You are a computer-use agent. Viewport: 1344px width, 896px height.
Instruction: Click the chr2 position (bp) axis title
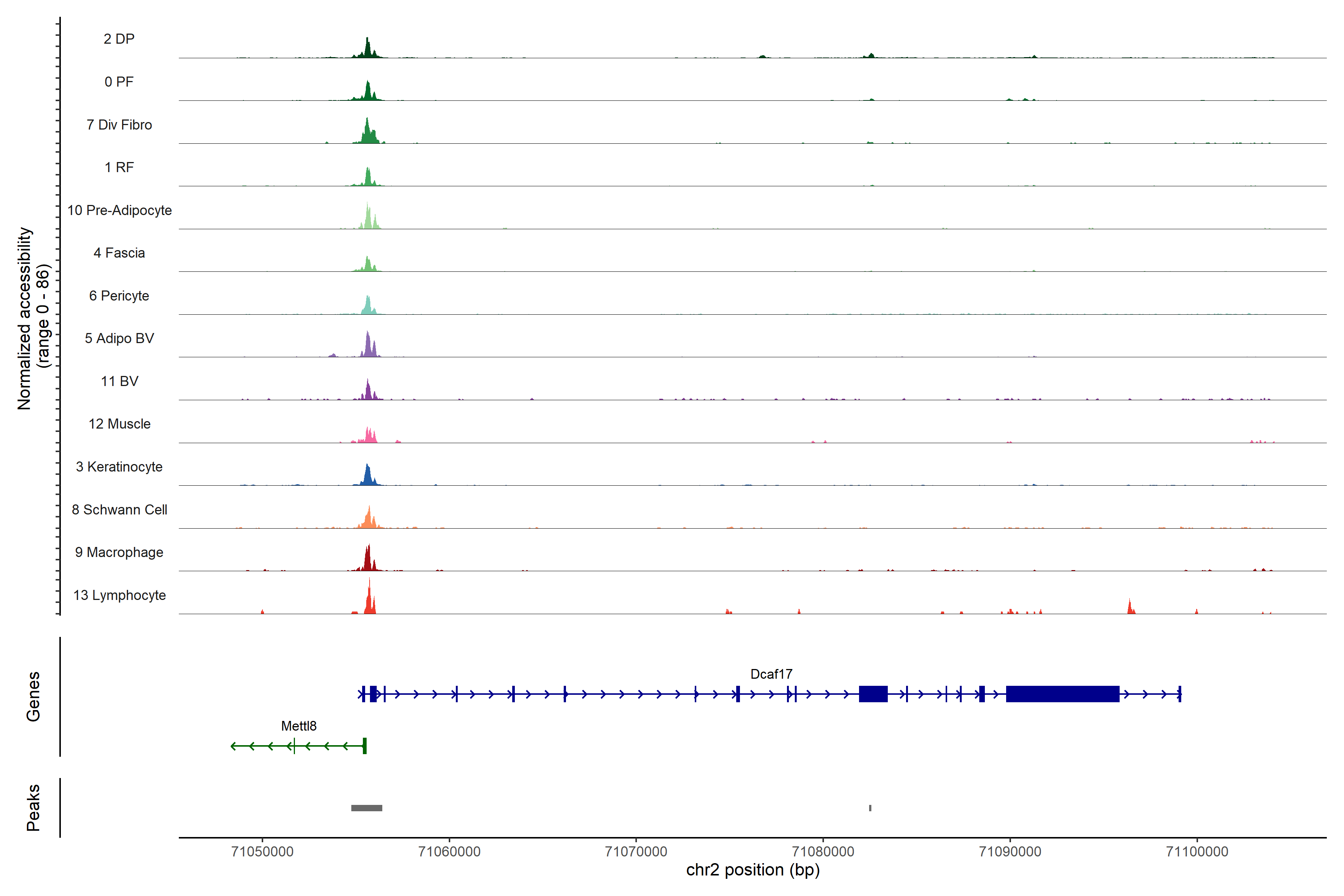point(753,870)
